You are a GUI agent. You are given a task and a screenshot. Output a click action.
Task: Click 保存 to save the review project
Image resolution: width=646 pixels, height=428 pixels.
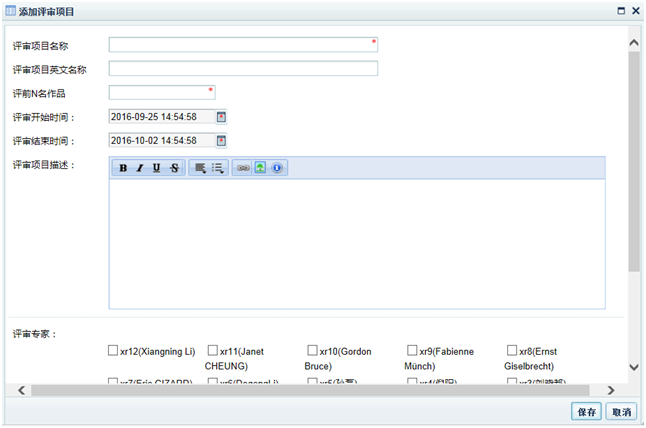tap(586, 412)
